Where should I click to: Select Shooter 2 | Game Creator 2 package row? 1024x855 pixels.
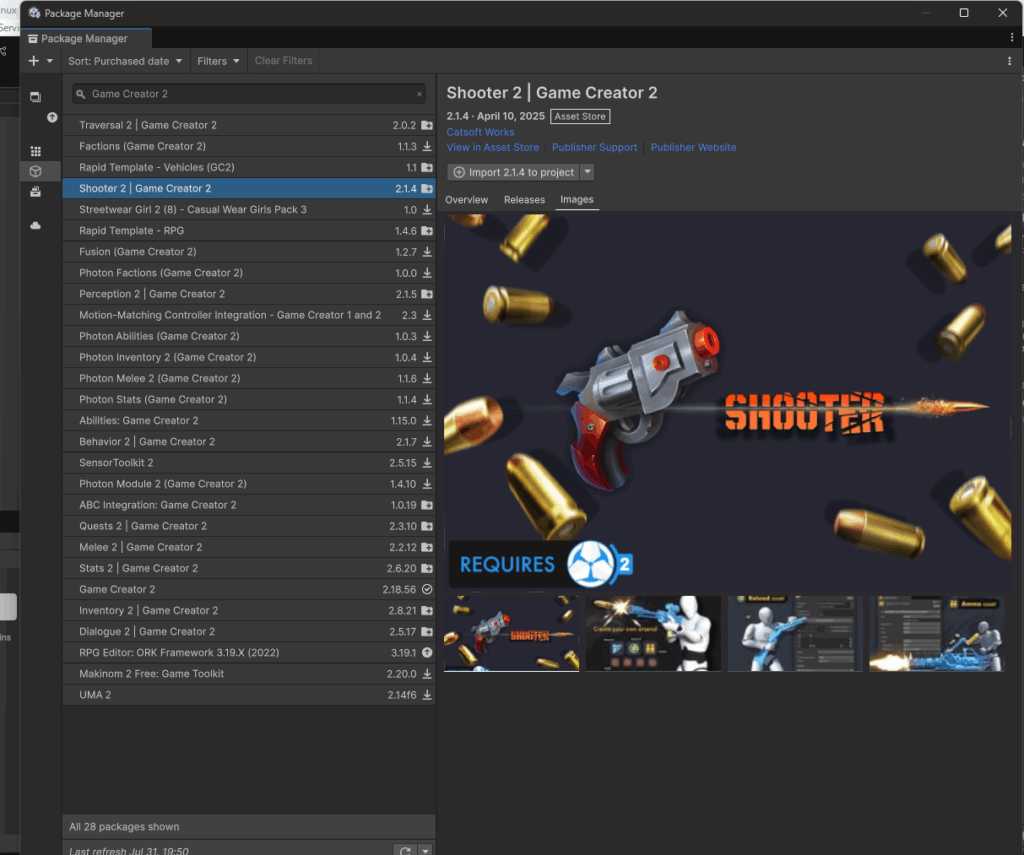tap(249, 188)
